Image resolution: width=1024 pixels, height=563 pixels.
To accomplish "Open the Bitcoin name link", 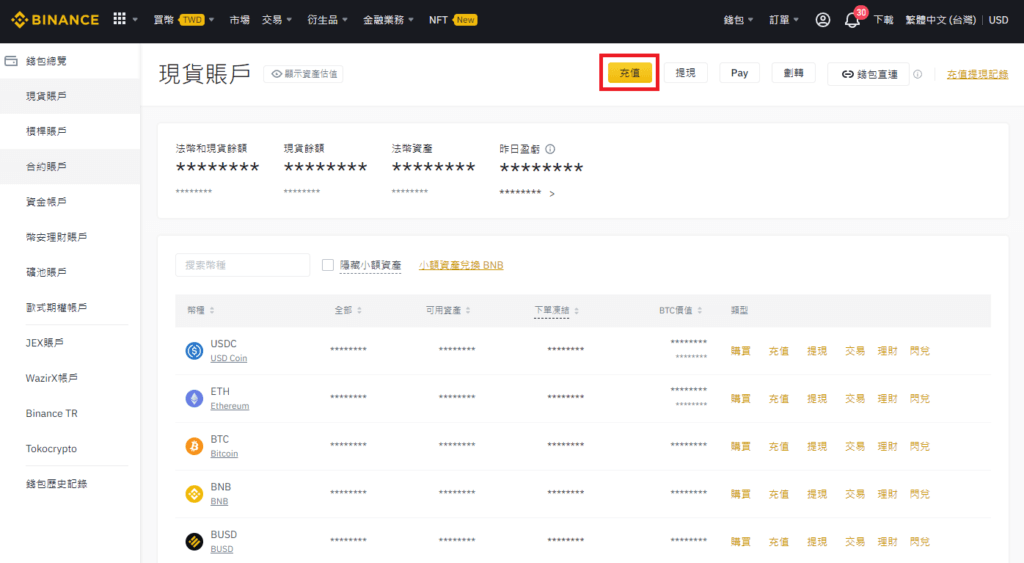I will tap(224, 453).
